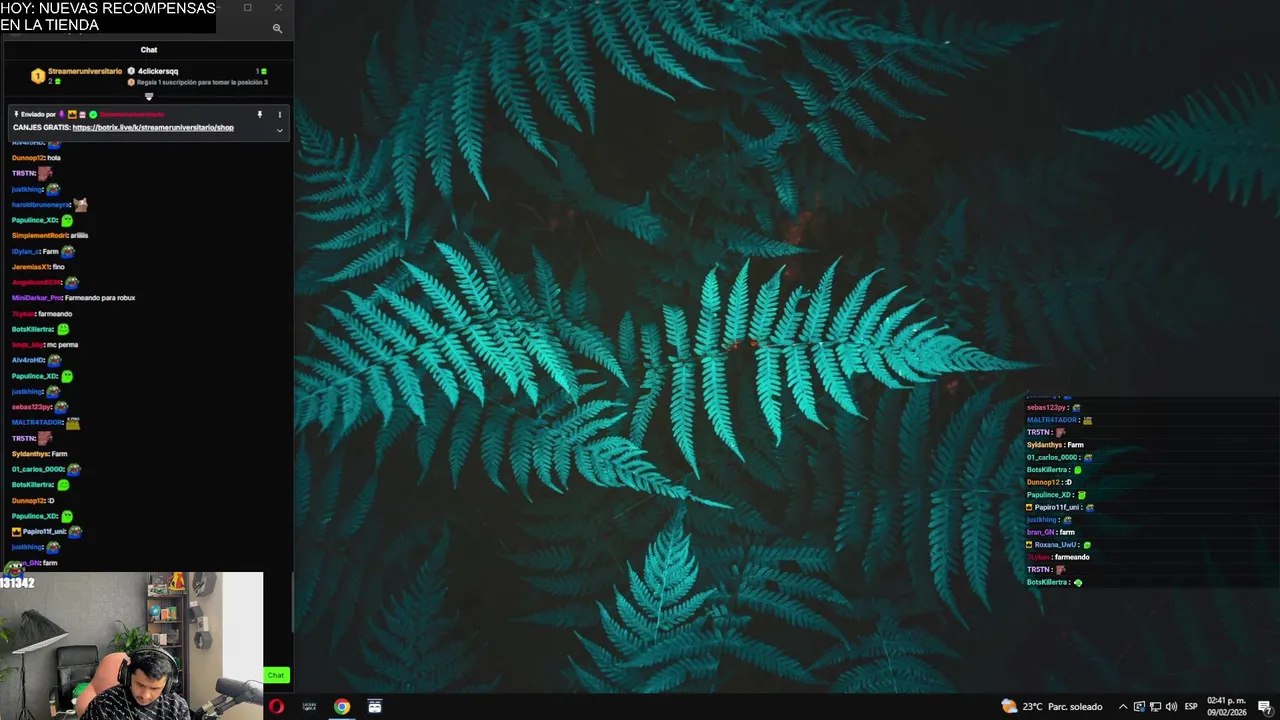Viewport: 1280px width, 720px height.
Task: Select 4clickersqq in the gift leaderboard
Action: tap(158, 71)
